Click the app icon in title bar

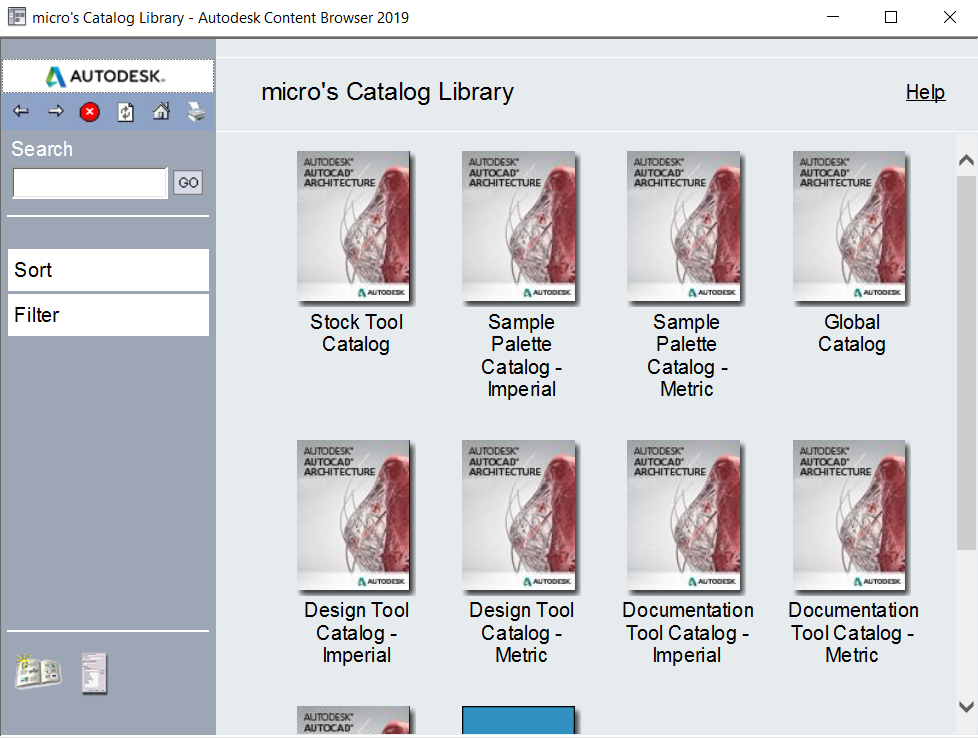tap(17, 17)
